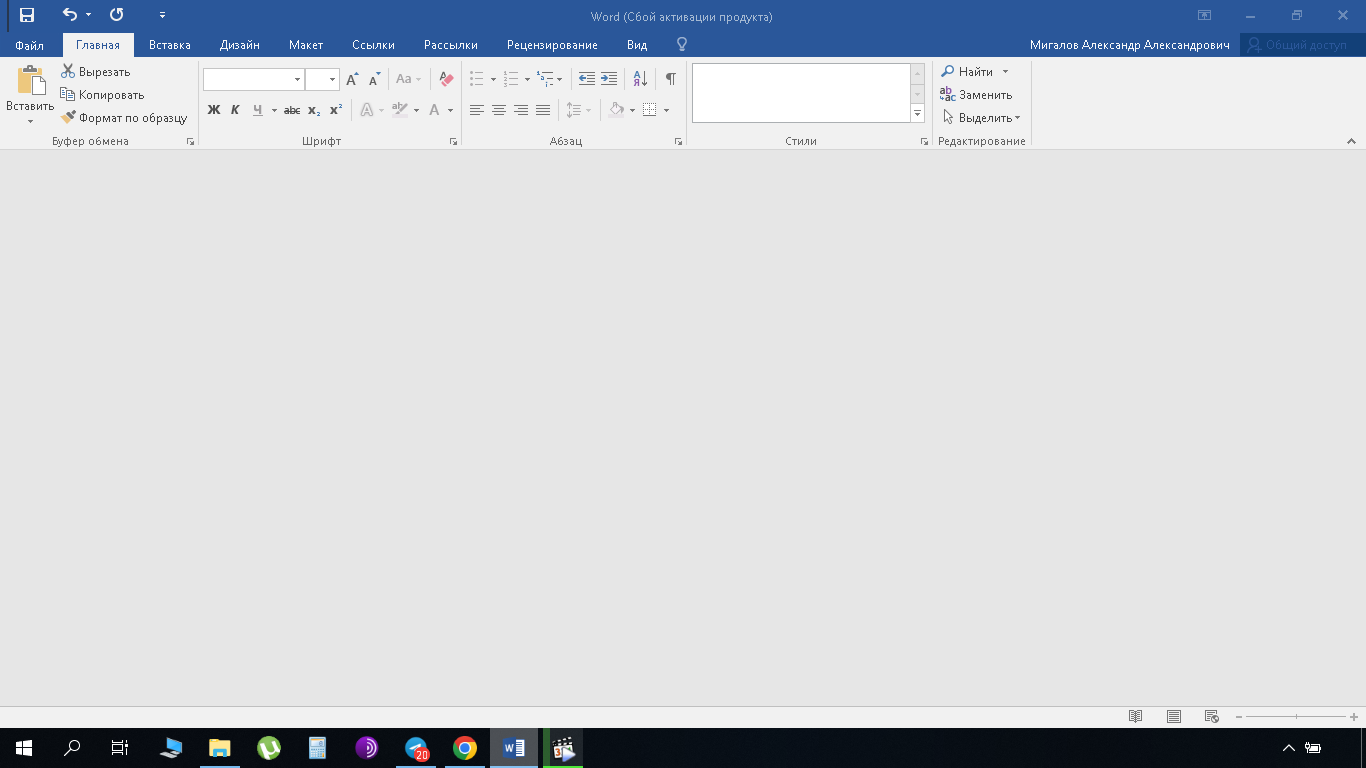This screenshot has height=768, width=1366.
Task: Click the Clear formatting eraser icon
Action: tap(446, 79)
